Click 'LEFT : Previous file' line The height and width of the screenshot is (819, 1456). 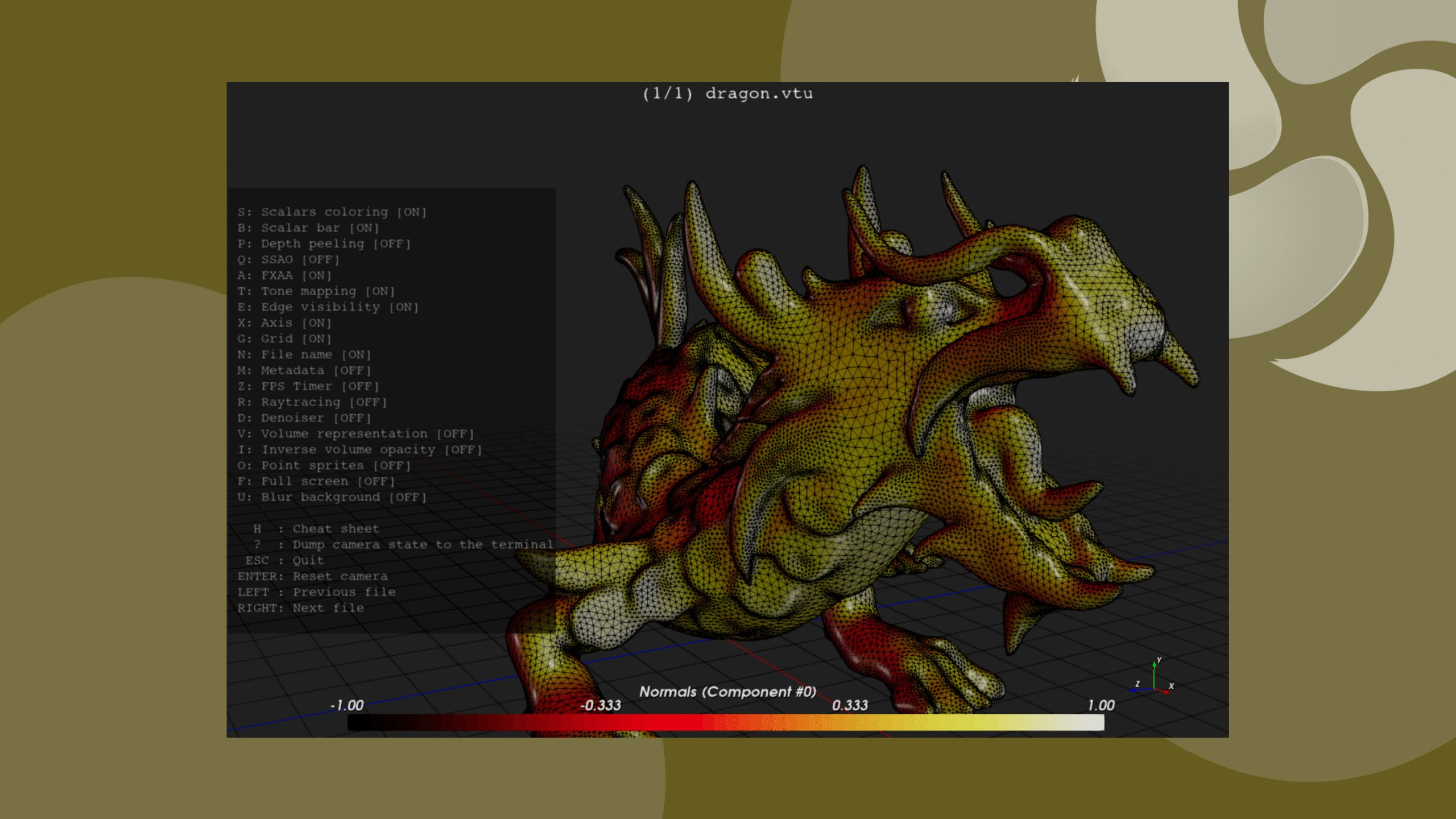tap(316, 593)
